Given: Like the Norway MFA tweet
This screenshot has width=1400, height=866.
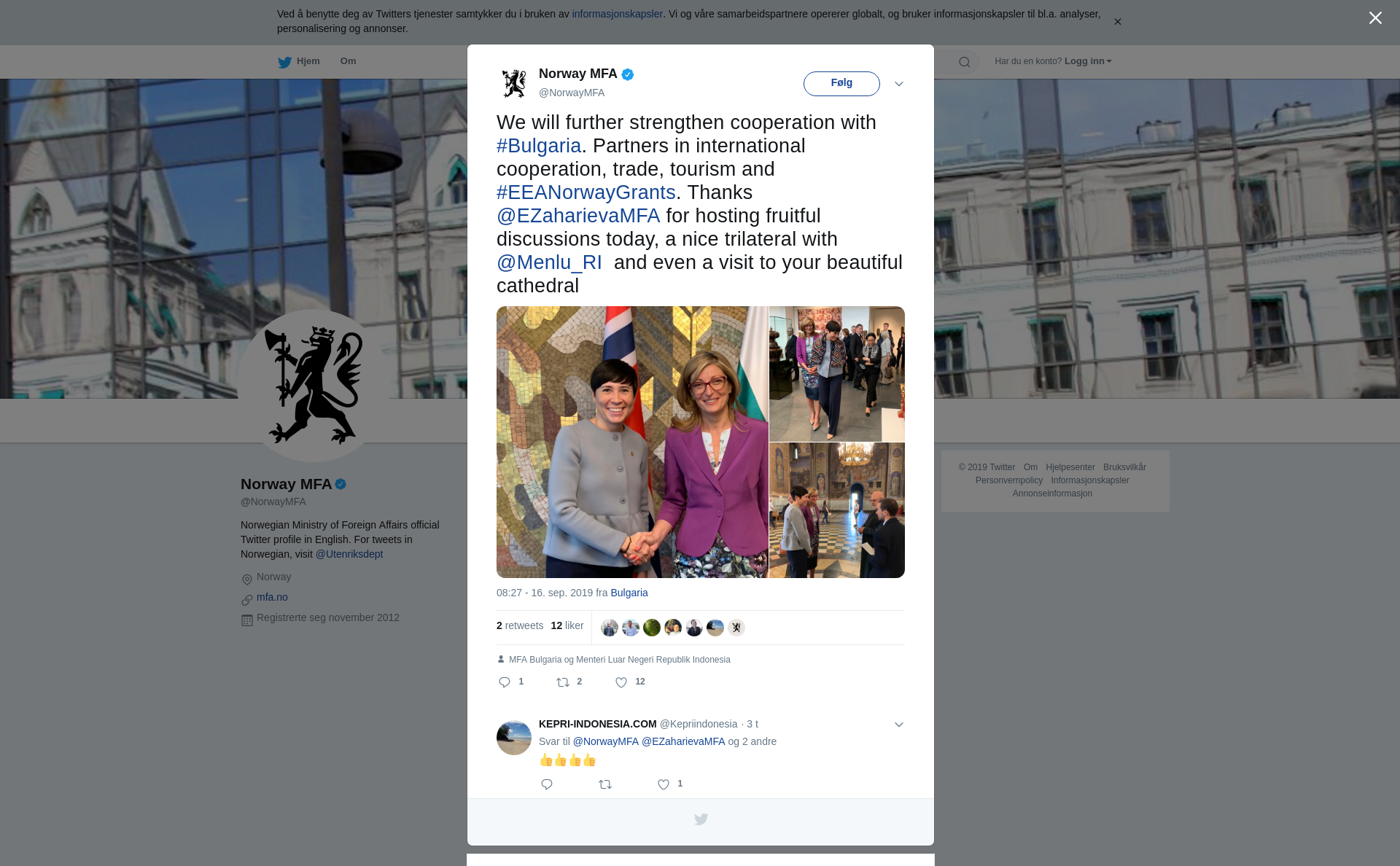Looking at the screenshot, I should (621, 682).
